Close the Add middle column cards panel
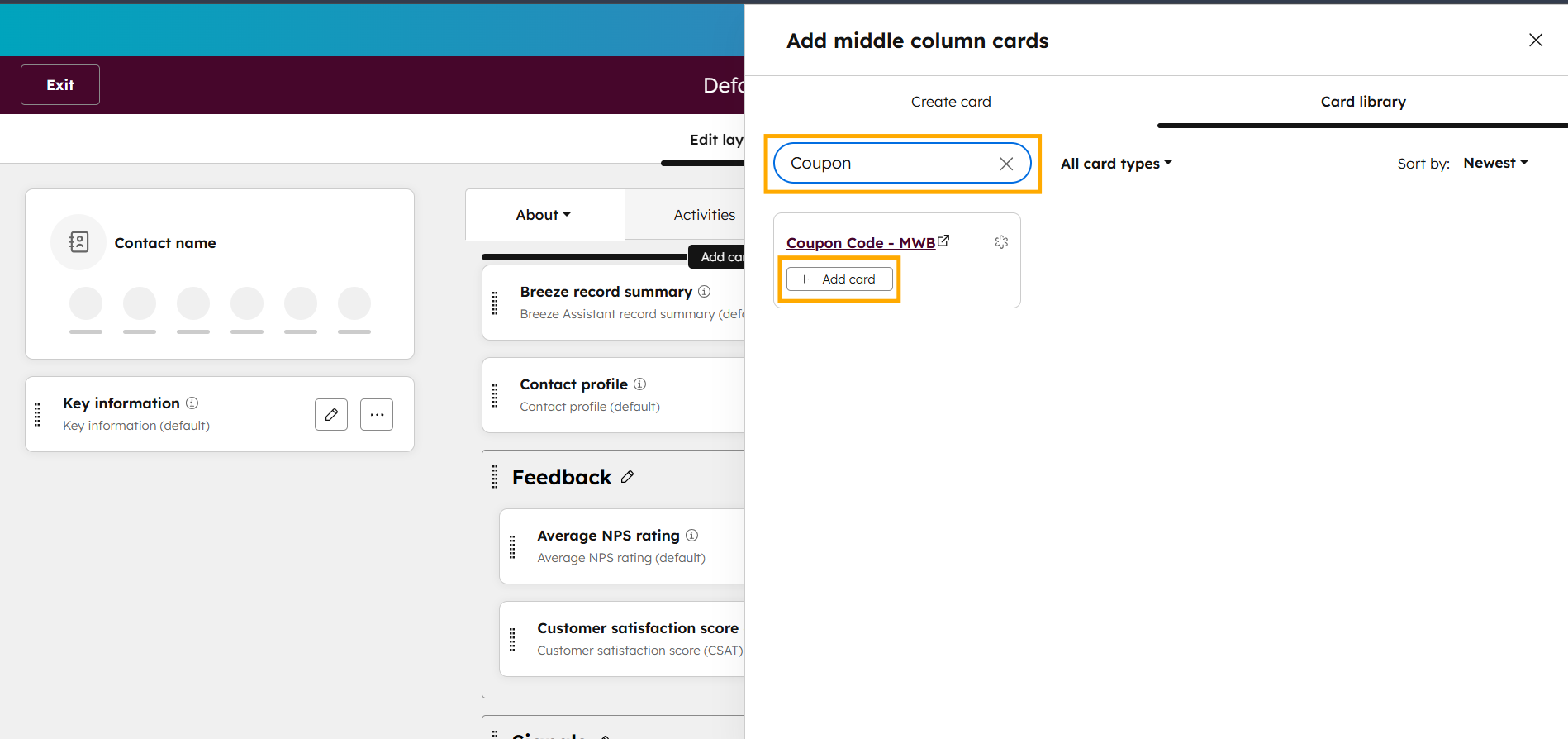The width and height of the screenshot is (1568, 739). point(1535,41)
